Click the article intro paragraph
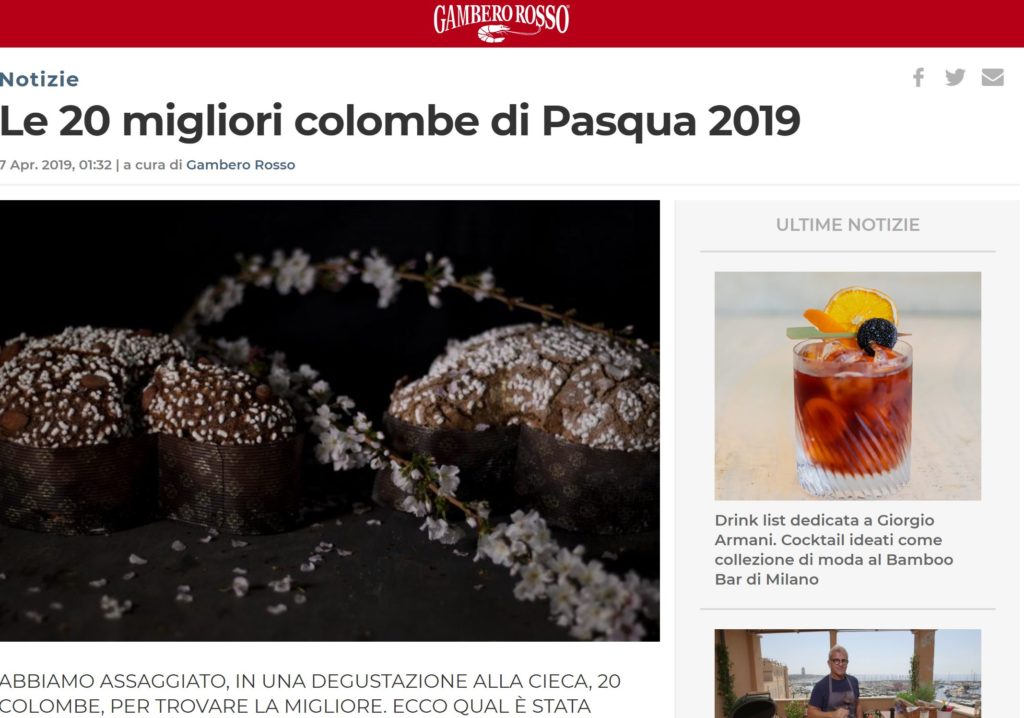The image size is (1024, 718). (x=310, y=694)
